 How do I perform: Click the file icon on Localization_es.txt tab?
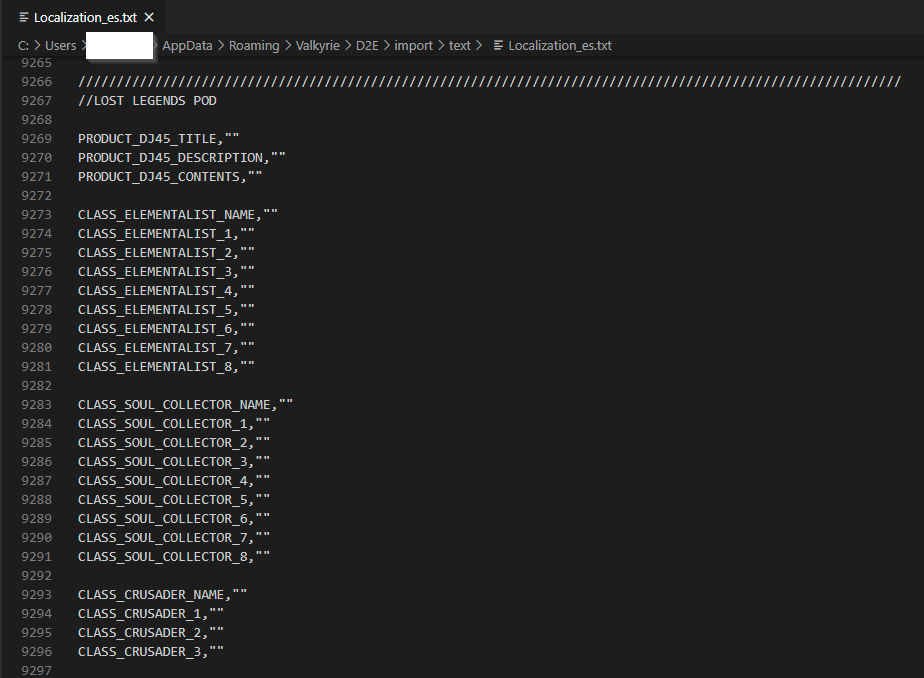24,17
